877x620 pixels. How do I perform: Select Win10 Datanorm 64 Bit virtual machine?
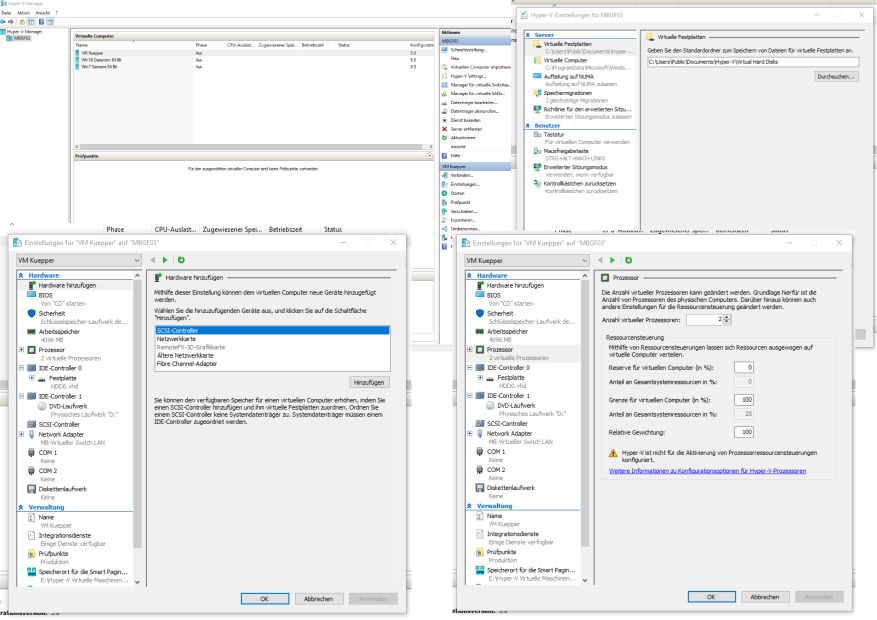(x=101, y=60)
